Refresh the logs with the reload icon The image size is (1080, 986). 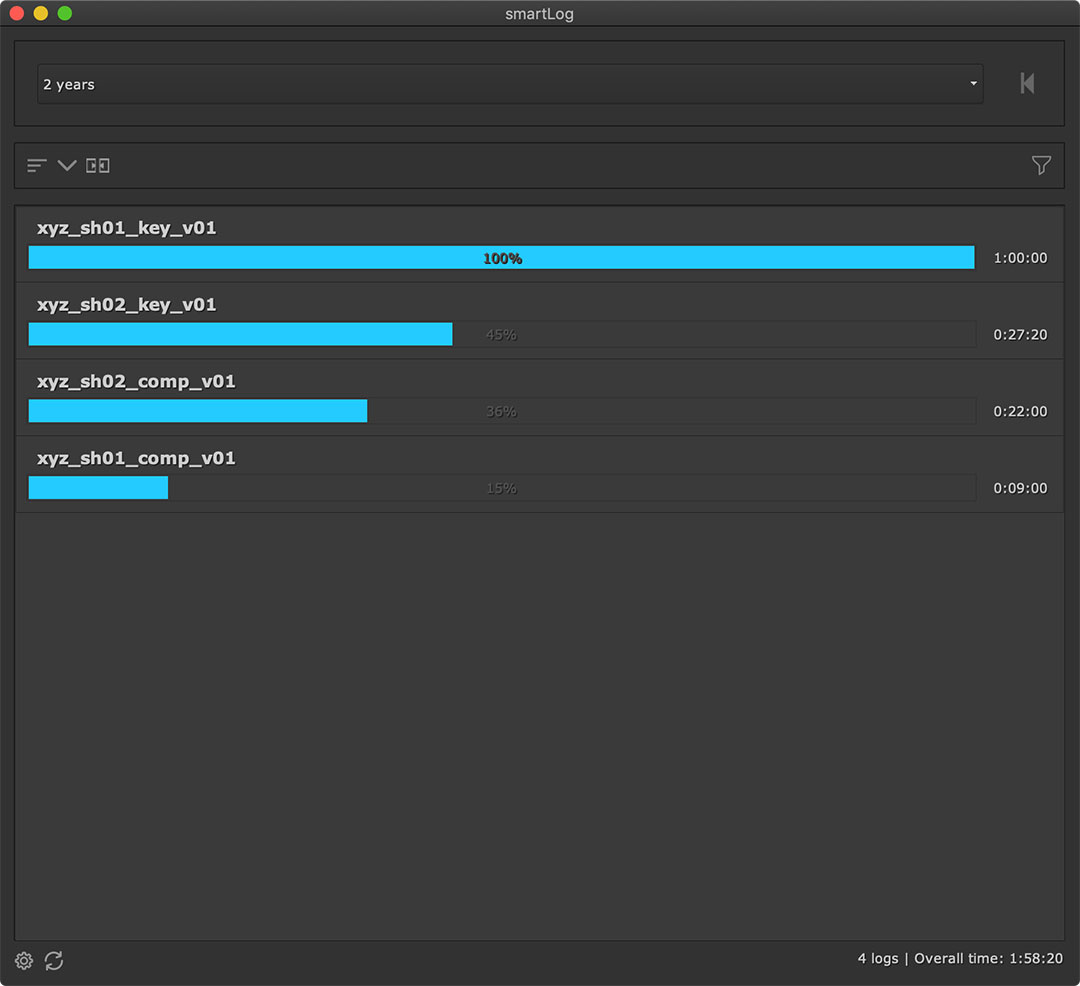[54, 961]
